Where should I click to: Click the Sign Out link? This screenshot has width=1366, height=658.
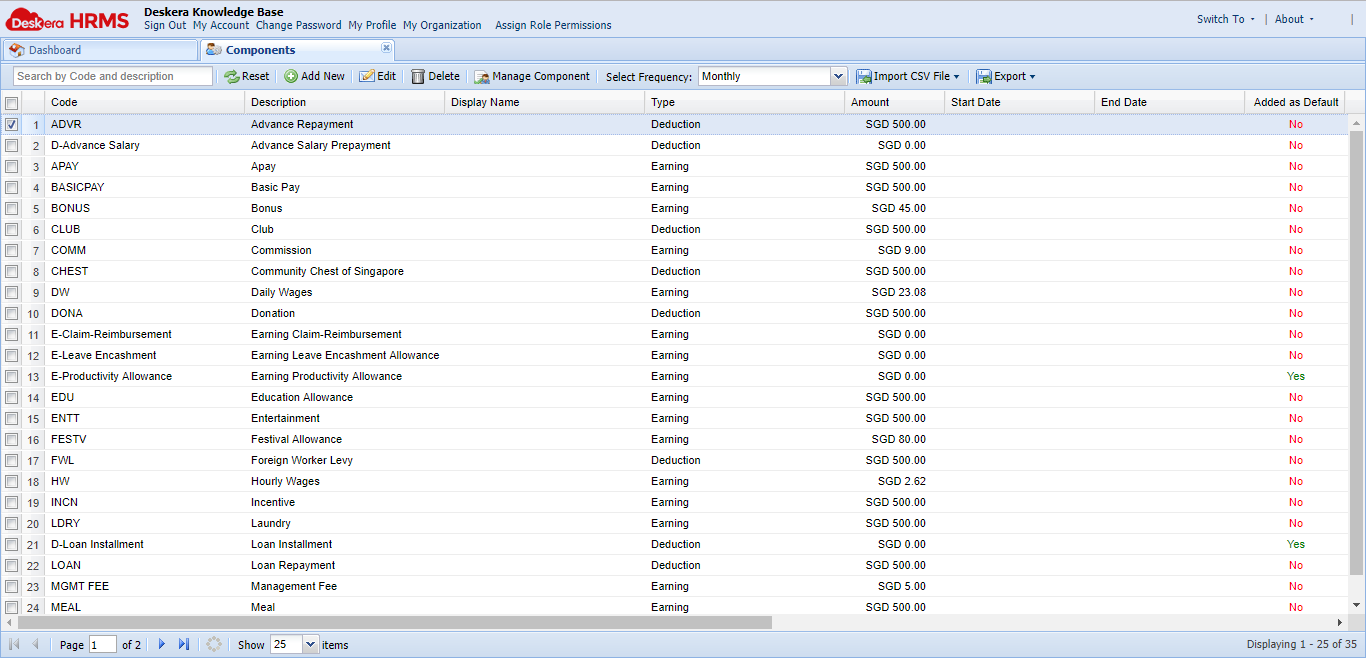click(x=165, y=25)
